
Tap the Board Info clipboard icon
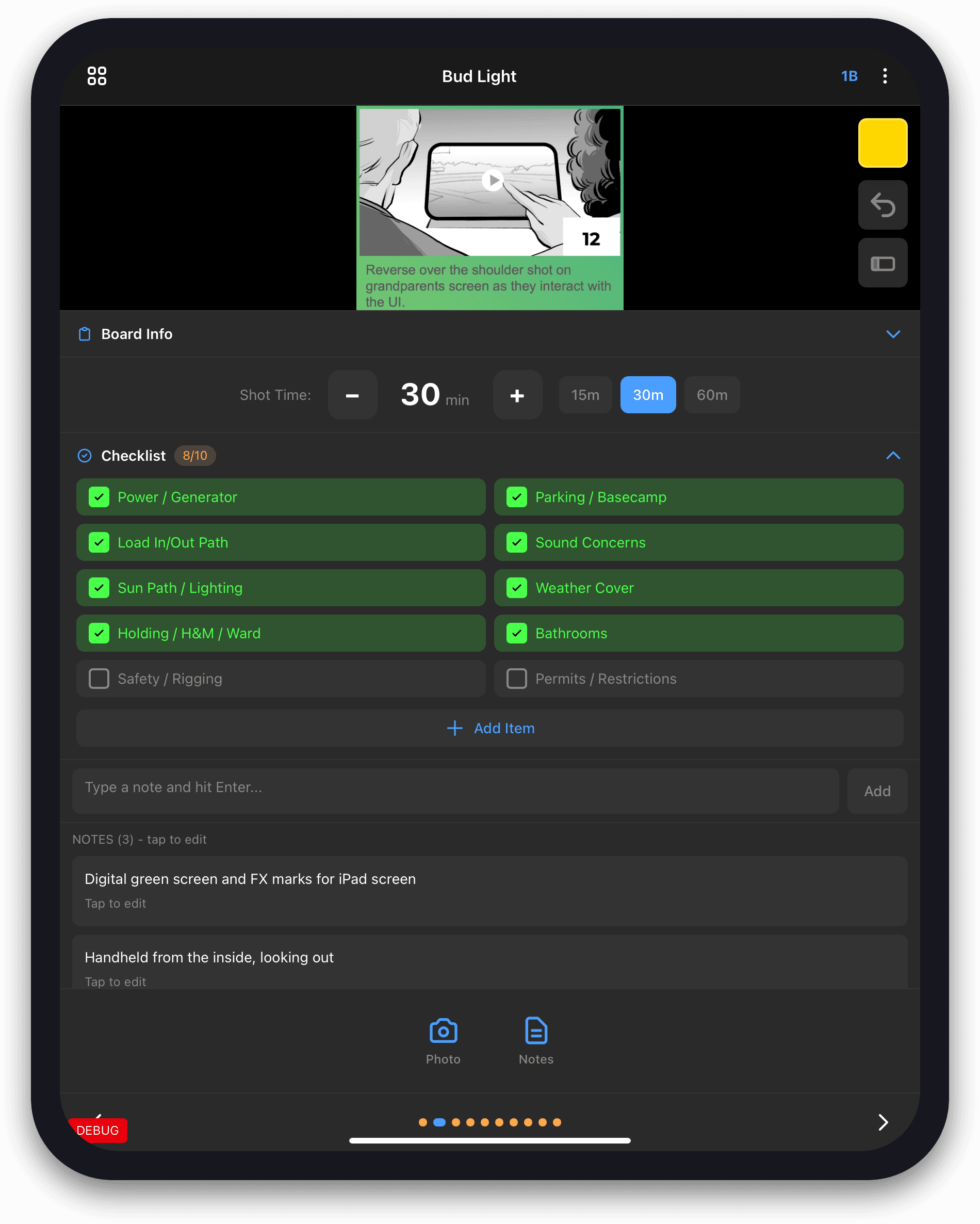(x=85, y=334)
